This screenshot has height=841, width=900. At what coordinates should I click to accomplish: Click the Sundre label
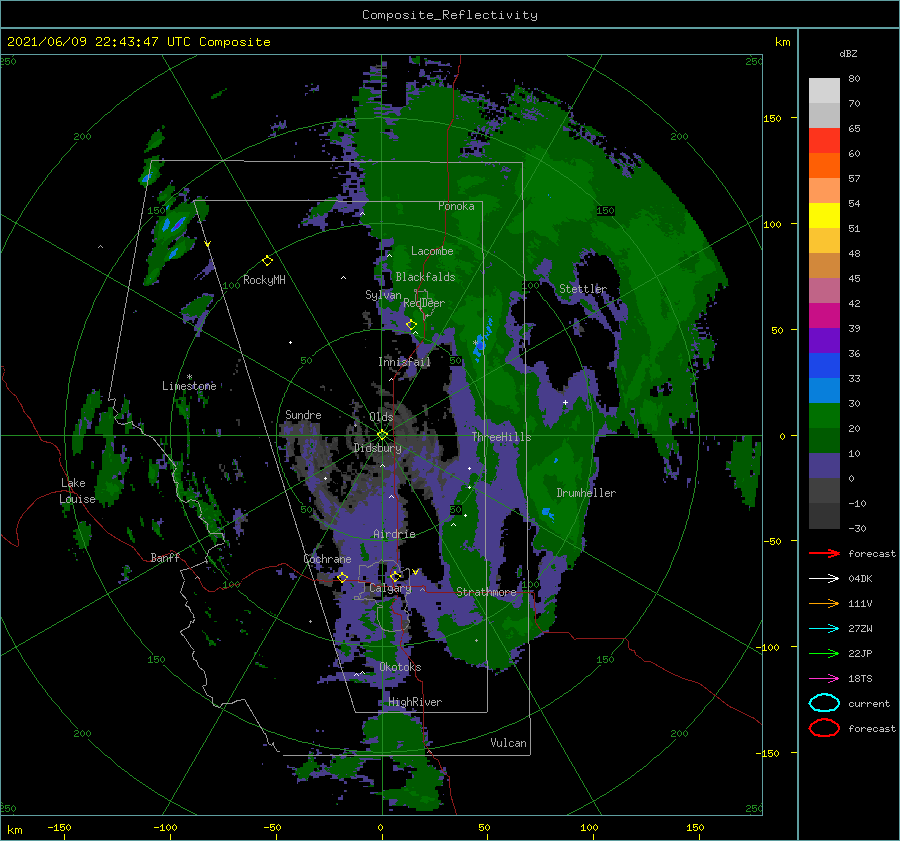tap(303, 414)
